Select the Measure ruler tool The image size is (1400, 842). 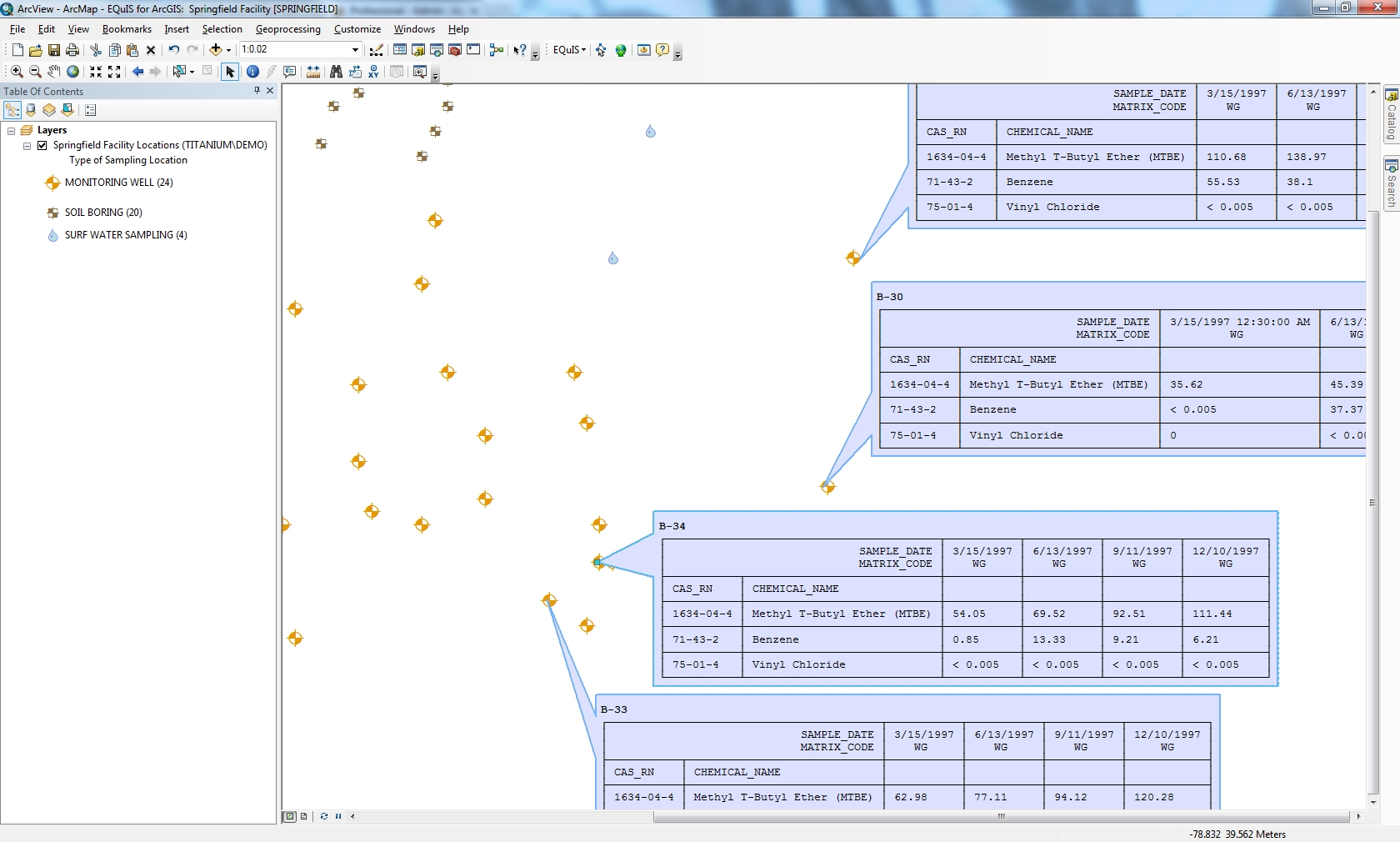[x=313, y=72]
